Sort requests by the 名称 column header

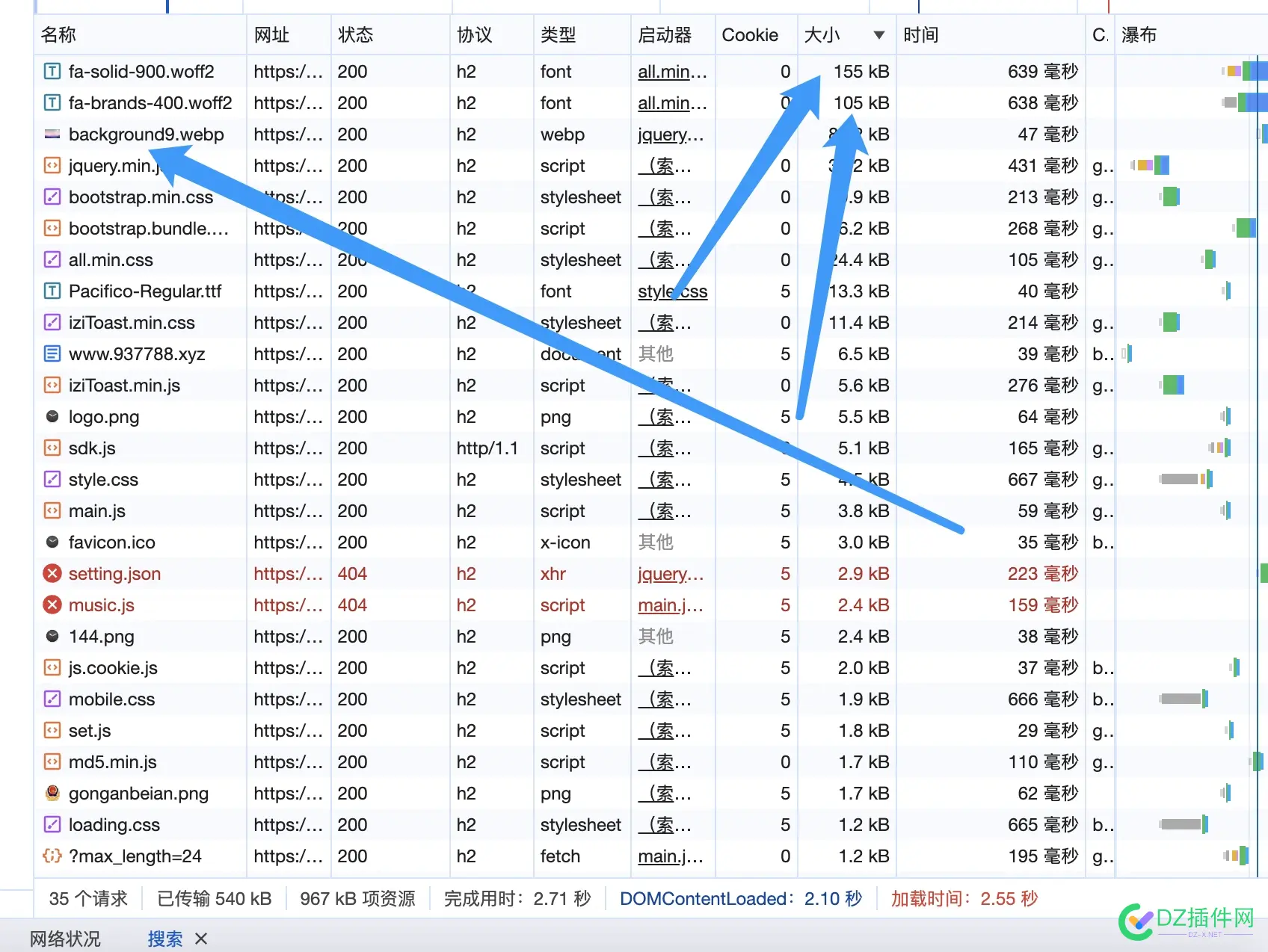(58, 35)
